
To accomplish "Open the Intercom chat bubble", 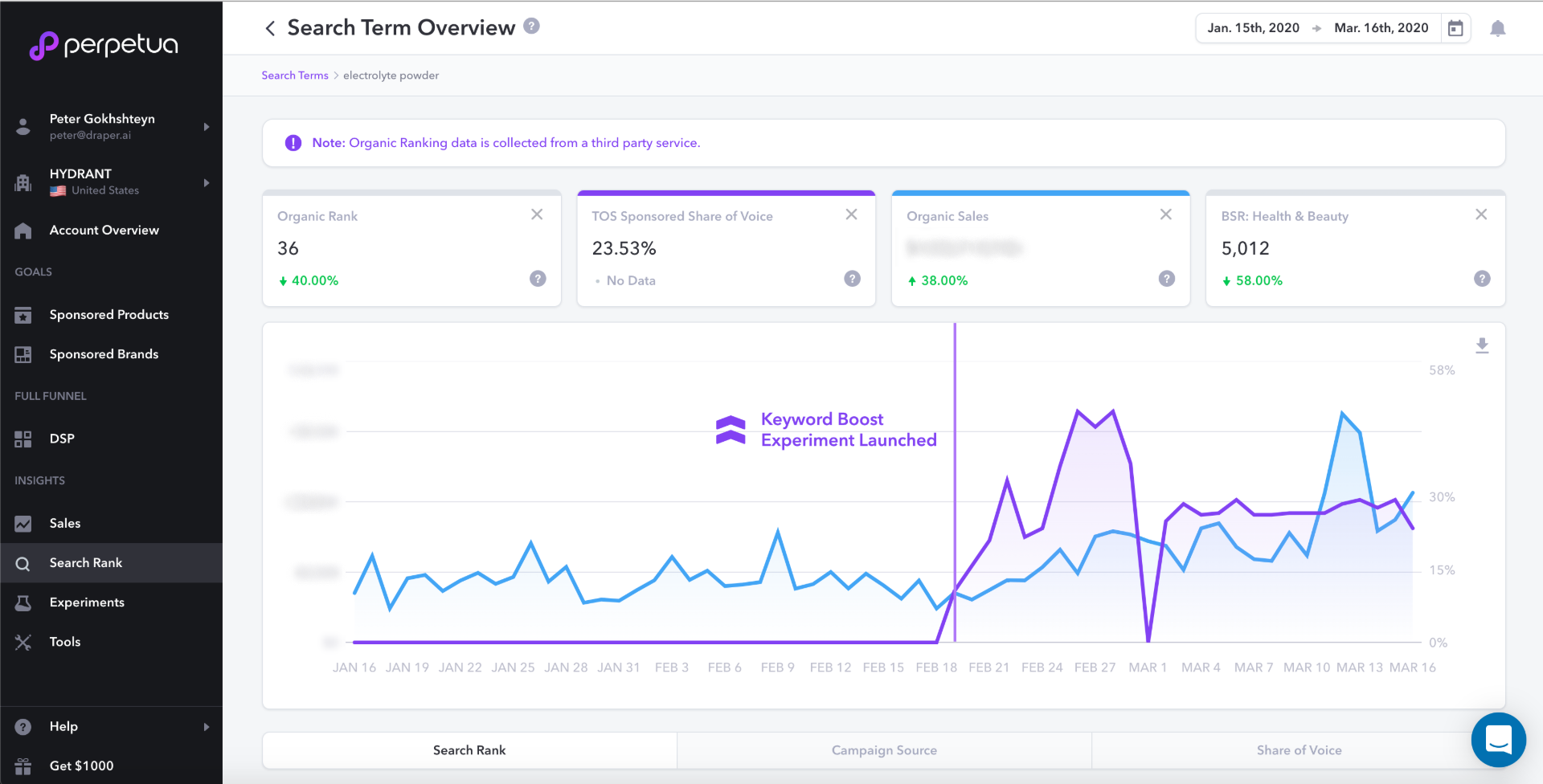I will click(1500, 740).
